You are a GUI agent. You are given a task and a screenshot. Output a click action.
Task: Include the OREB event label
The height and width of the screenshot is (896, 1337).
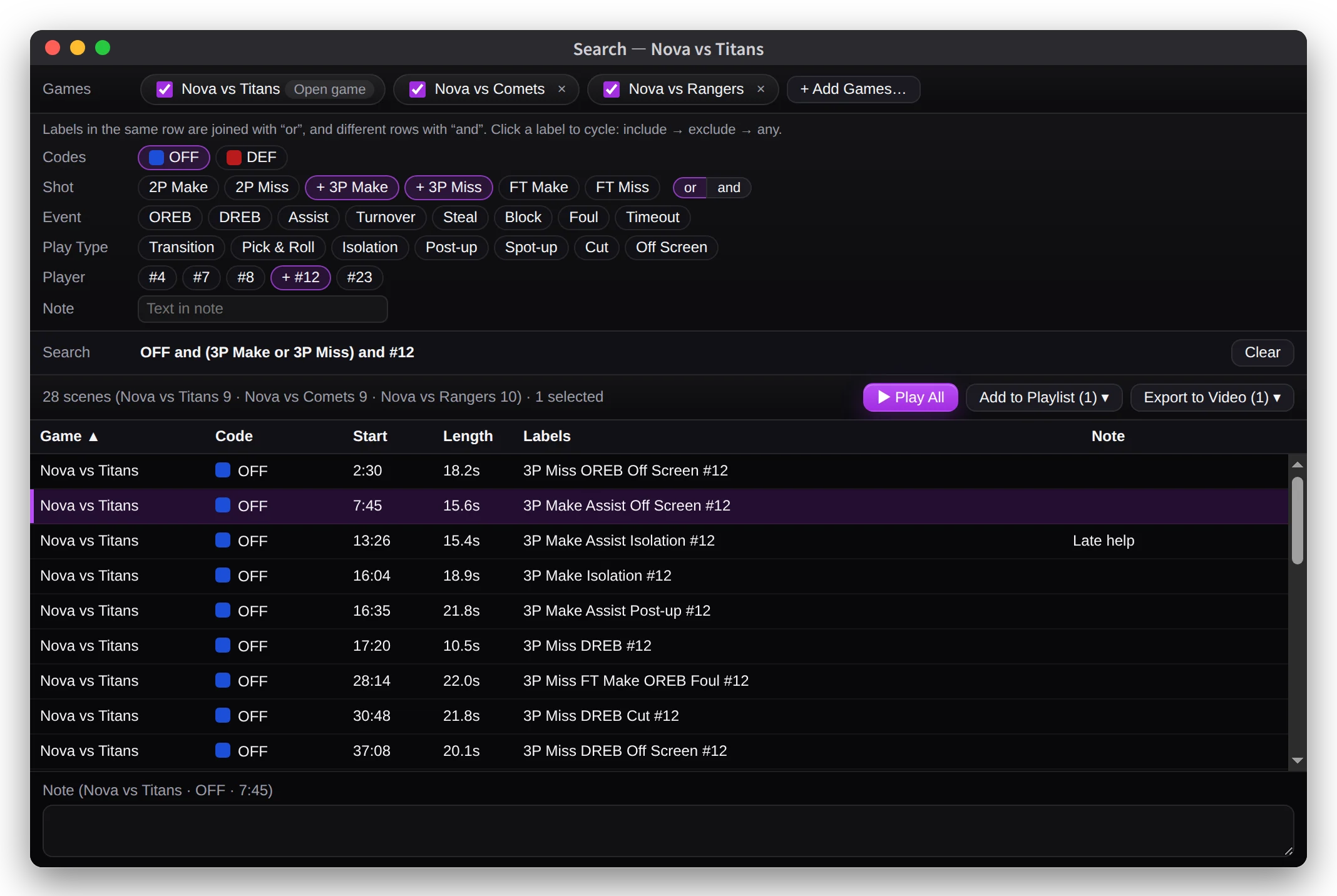(170, 217)
